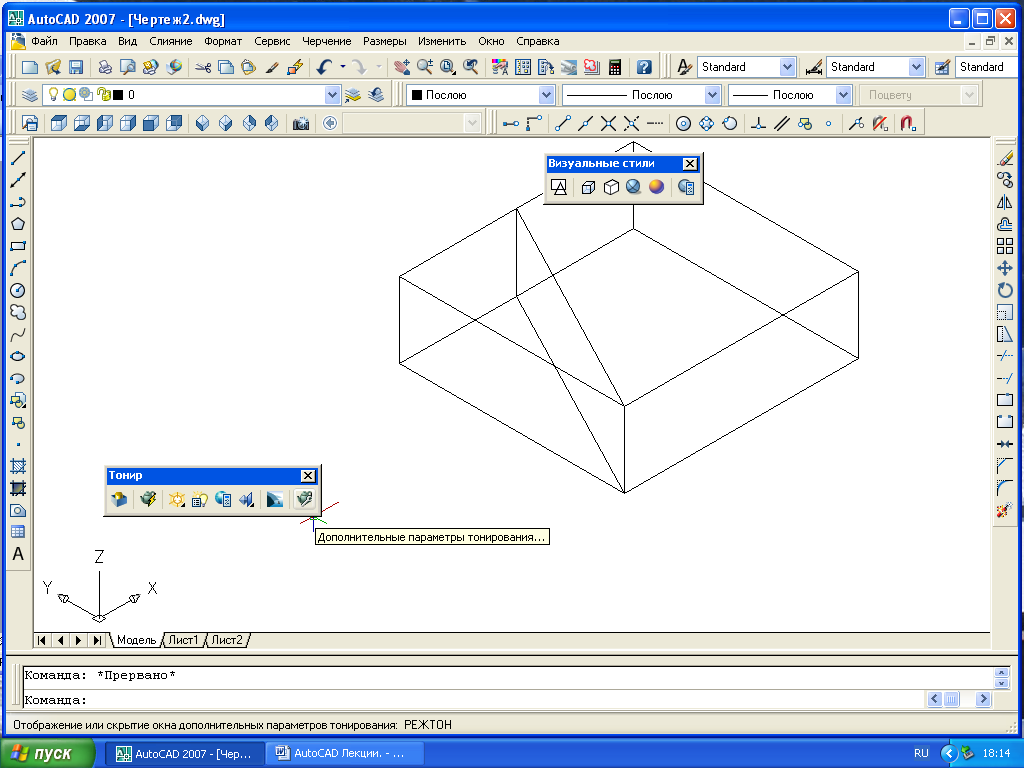Toggle layer 0 lock icon

tap(103, 95)
